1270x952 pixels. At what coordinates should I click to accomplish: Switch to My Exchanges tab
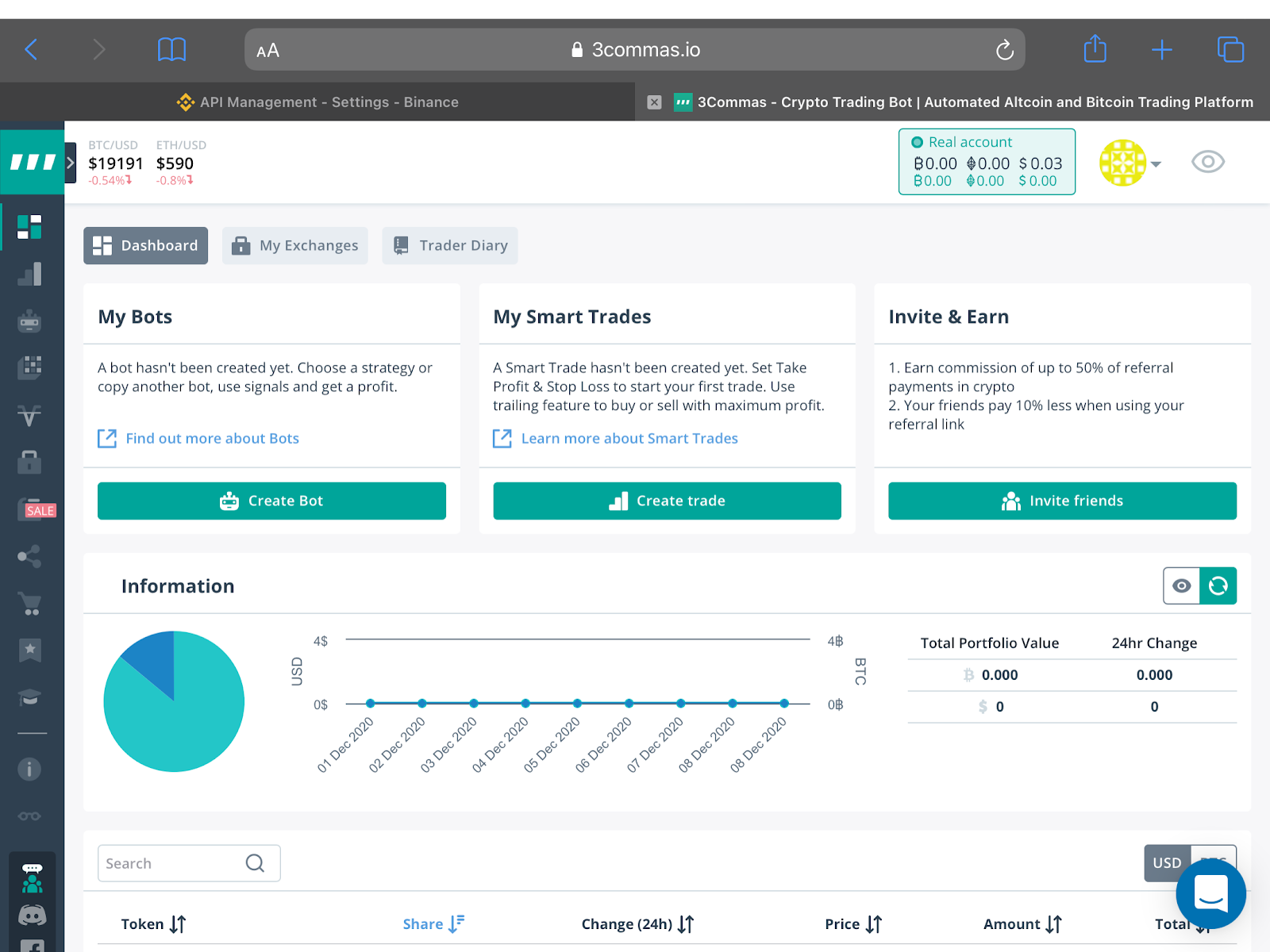[294, 246]
